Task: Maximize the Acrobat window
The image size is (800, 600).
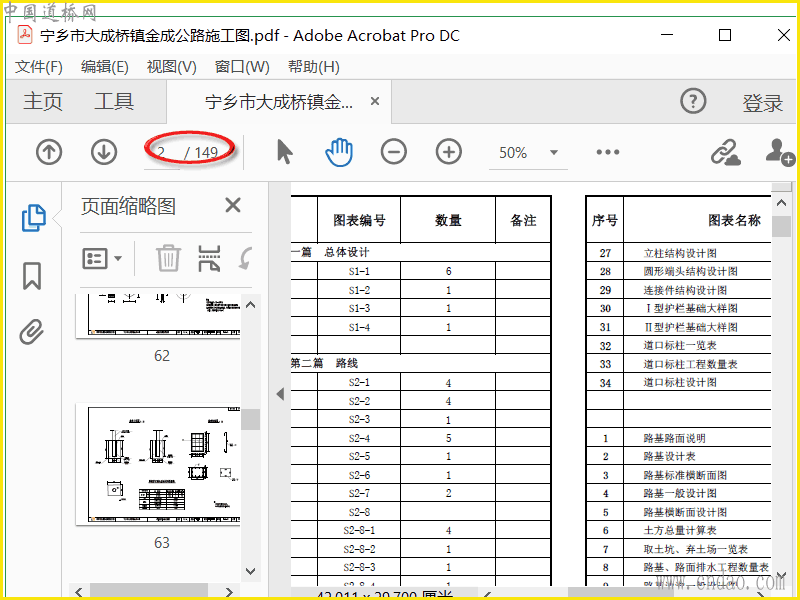Action: pyautogui.click(x=724, y=35)
